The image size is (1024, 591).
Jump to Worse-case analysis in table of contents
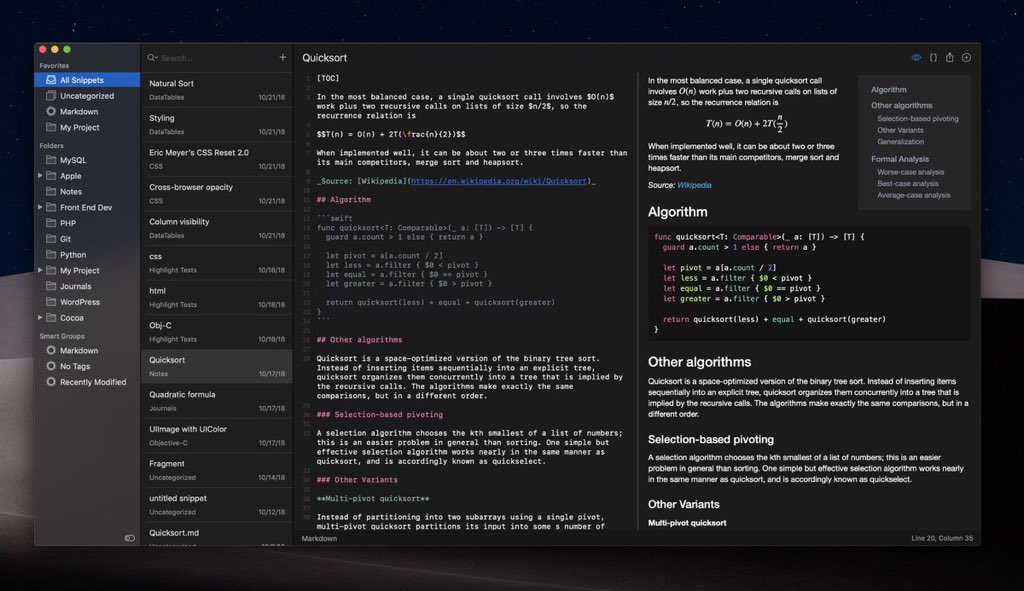pos(910,172)
